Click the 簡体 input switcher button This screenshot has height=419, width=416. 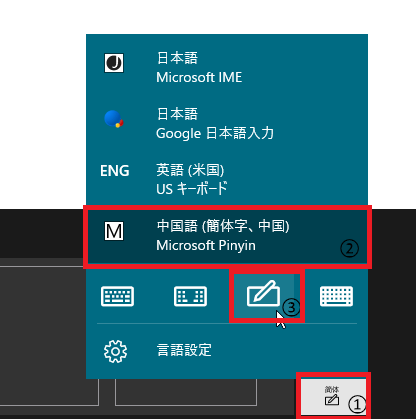pos(332,396)
